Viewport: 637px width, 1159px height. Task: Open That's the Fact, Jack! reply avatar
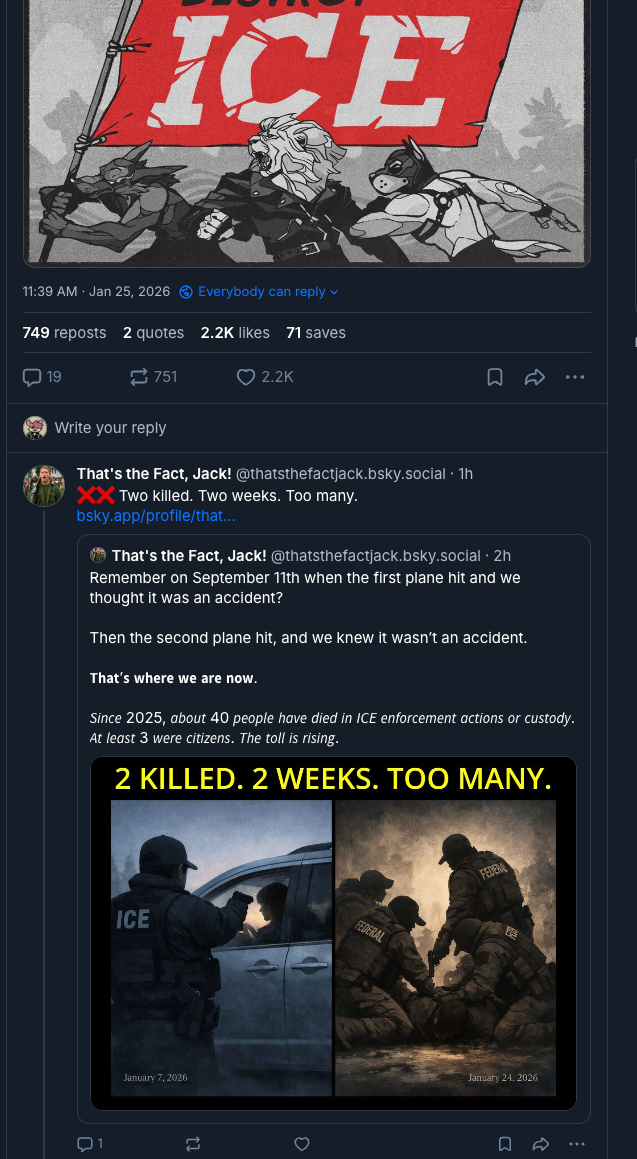click(44, 485)
